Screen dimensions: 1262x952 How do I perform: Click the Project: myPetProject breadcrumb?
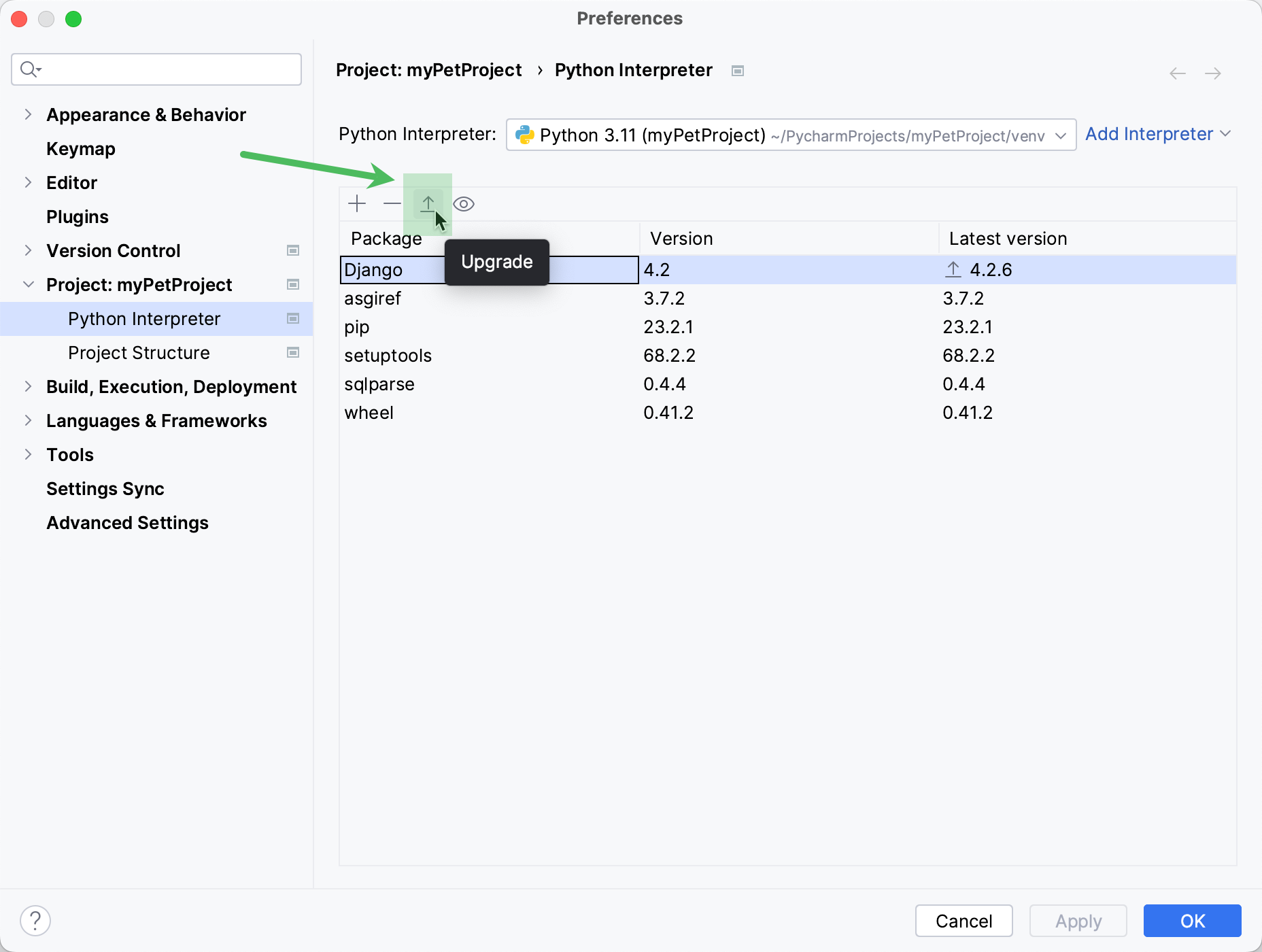coord(429,69)
